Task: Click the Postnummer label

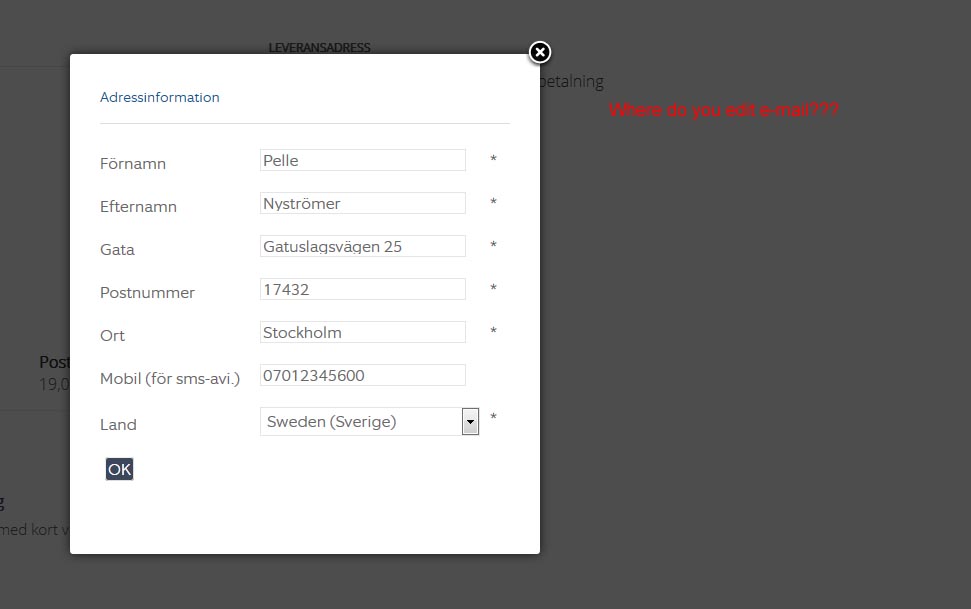Action: pos(147,292)
